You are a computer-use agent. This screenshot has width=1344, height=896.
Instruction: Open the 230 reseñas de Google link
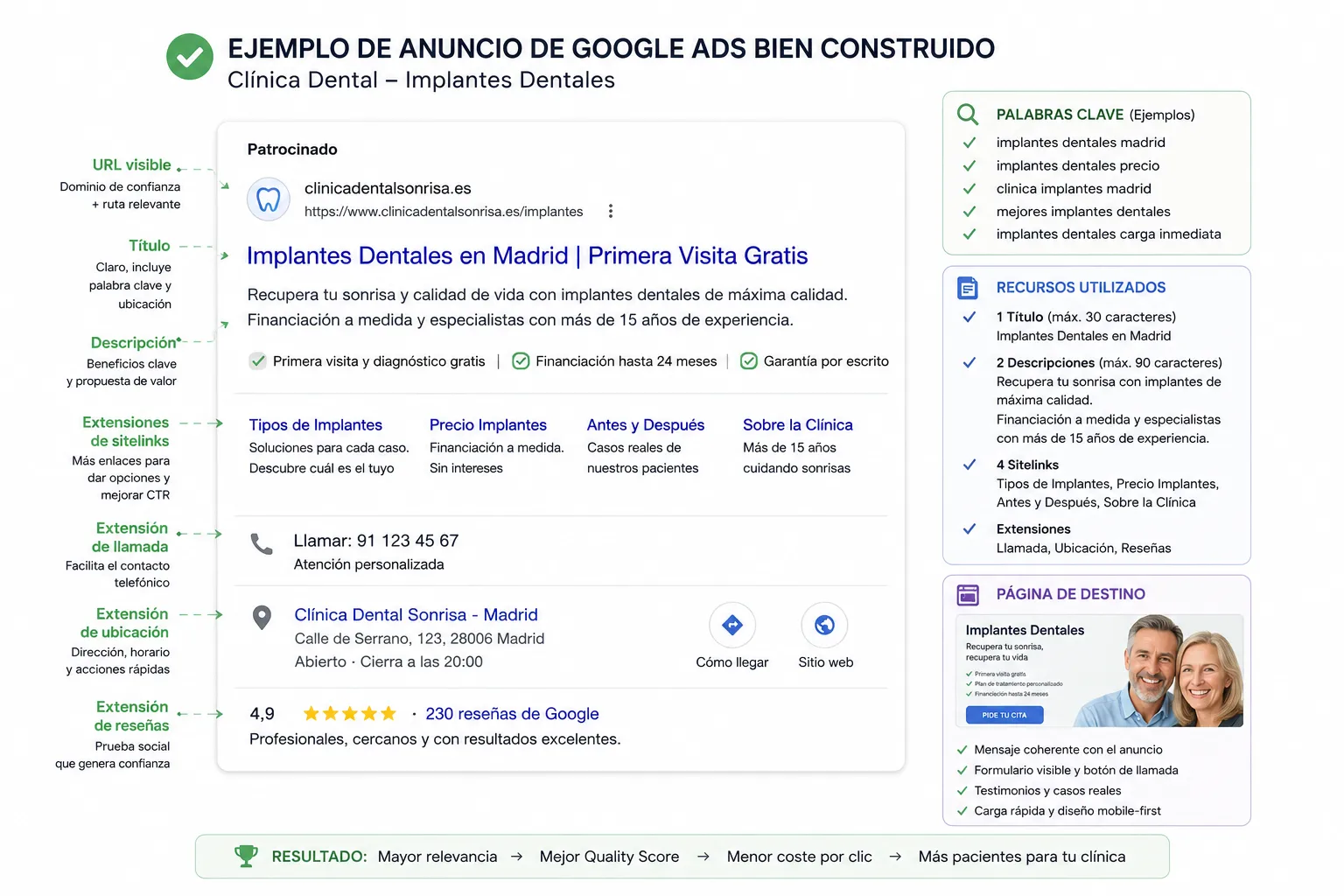(512, 714)
